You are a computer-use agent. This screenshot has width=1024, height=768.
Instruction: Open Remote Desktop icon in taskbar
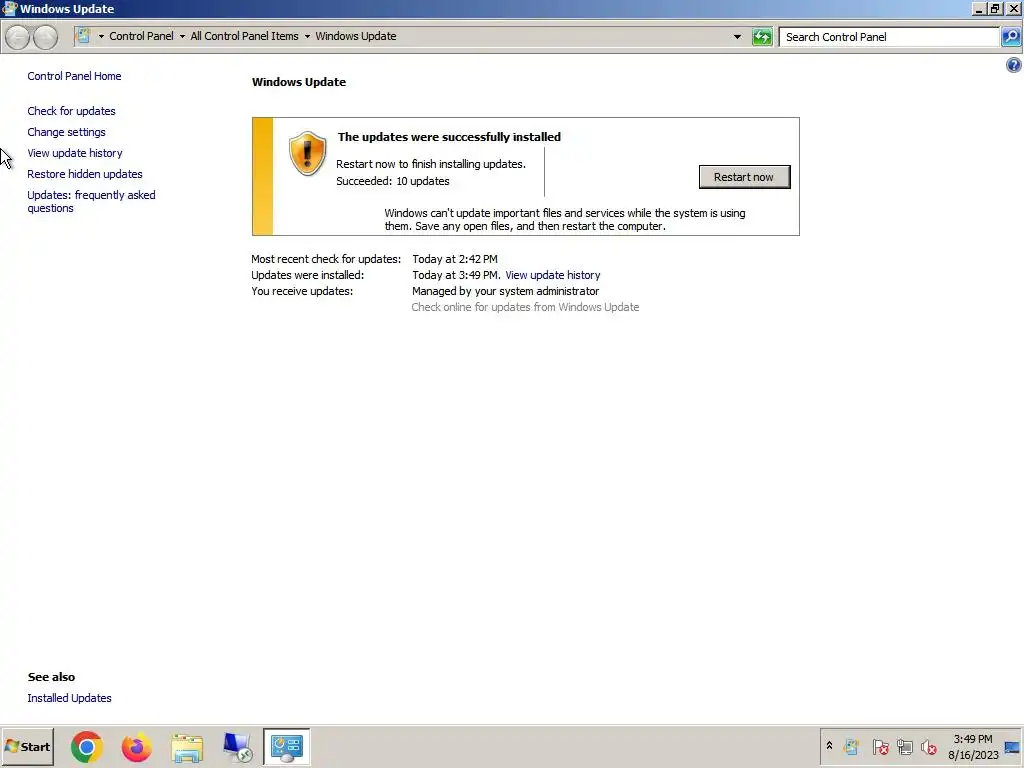tap(236, 747)
